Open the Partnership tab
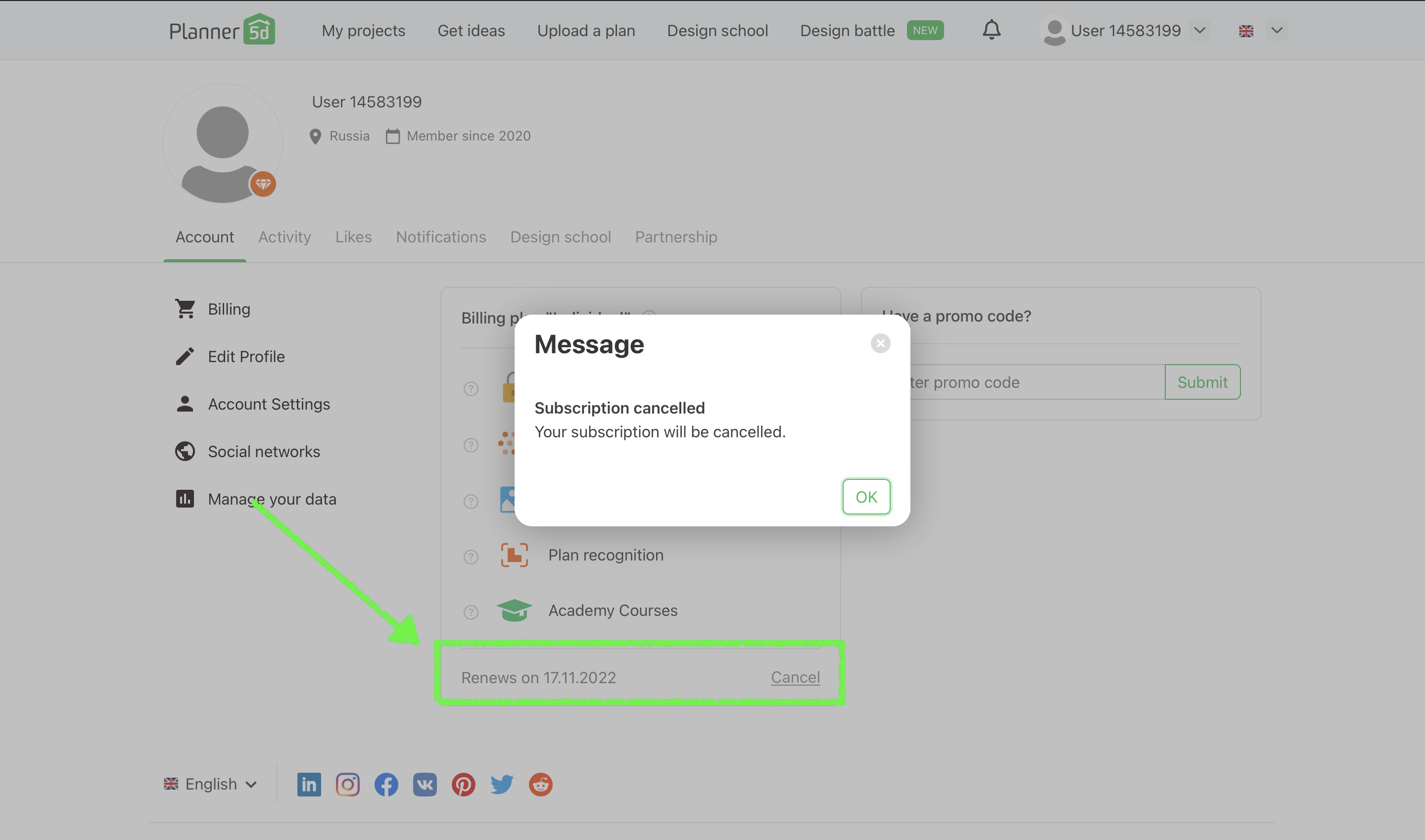 (x=675, y=236)
